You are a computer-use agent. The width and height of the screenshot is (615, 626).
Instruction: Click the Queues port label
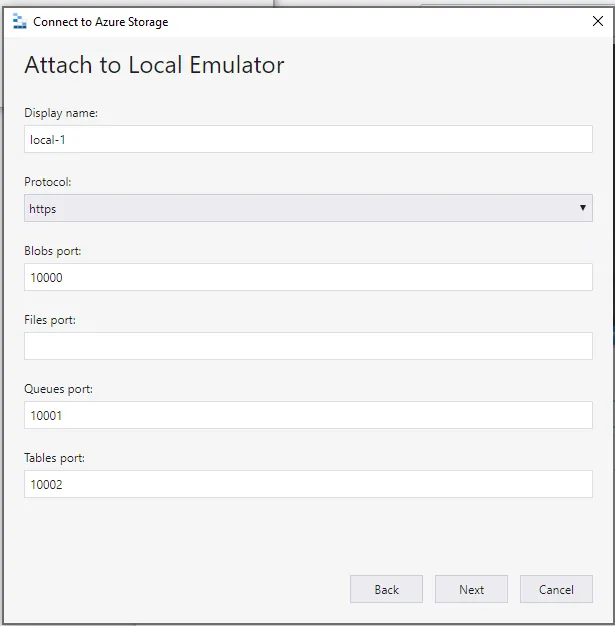pyautogui.click(x=58, y=389)
